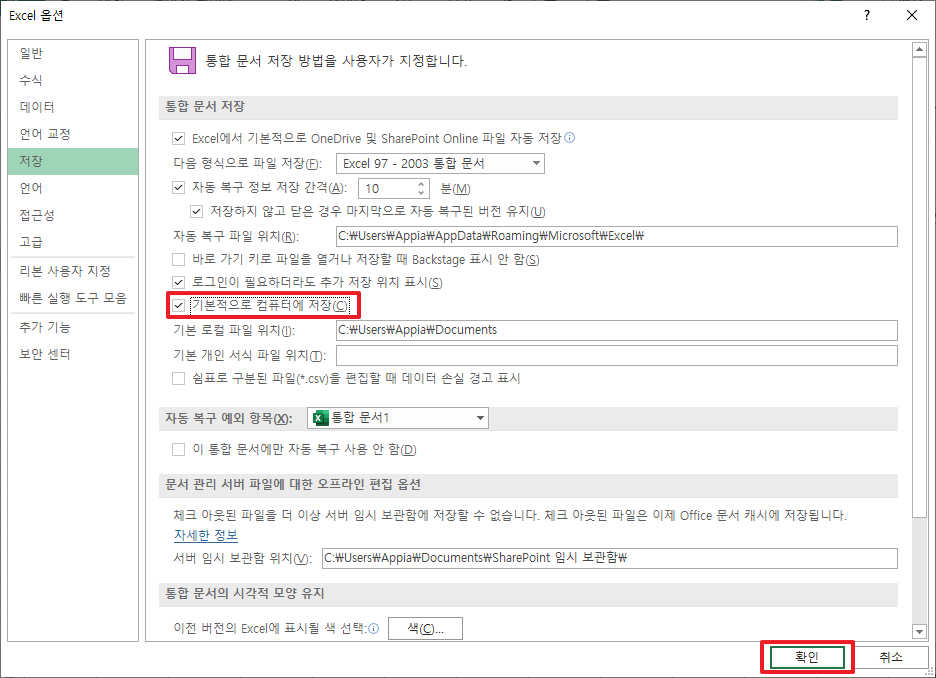The width and height of the screenshot is (936, 678).
Task: Click the 확인 button
Action: (807, 657)
